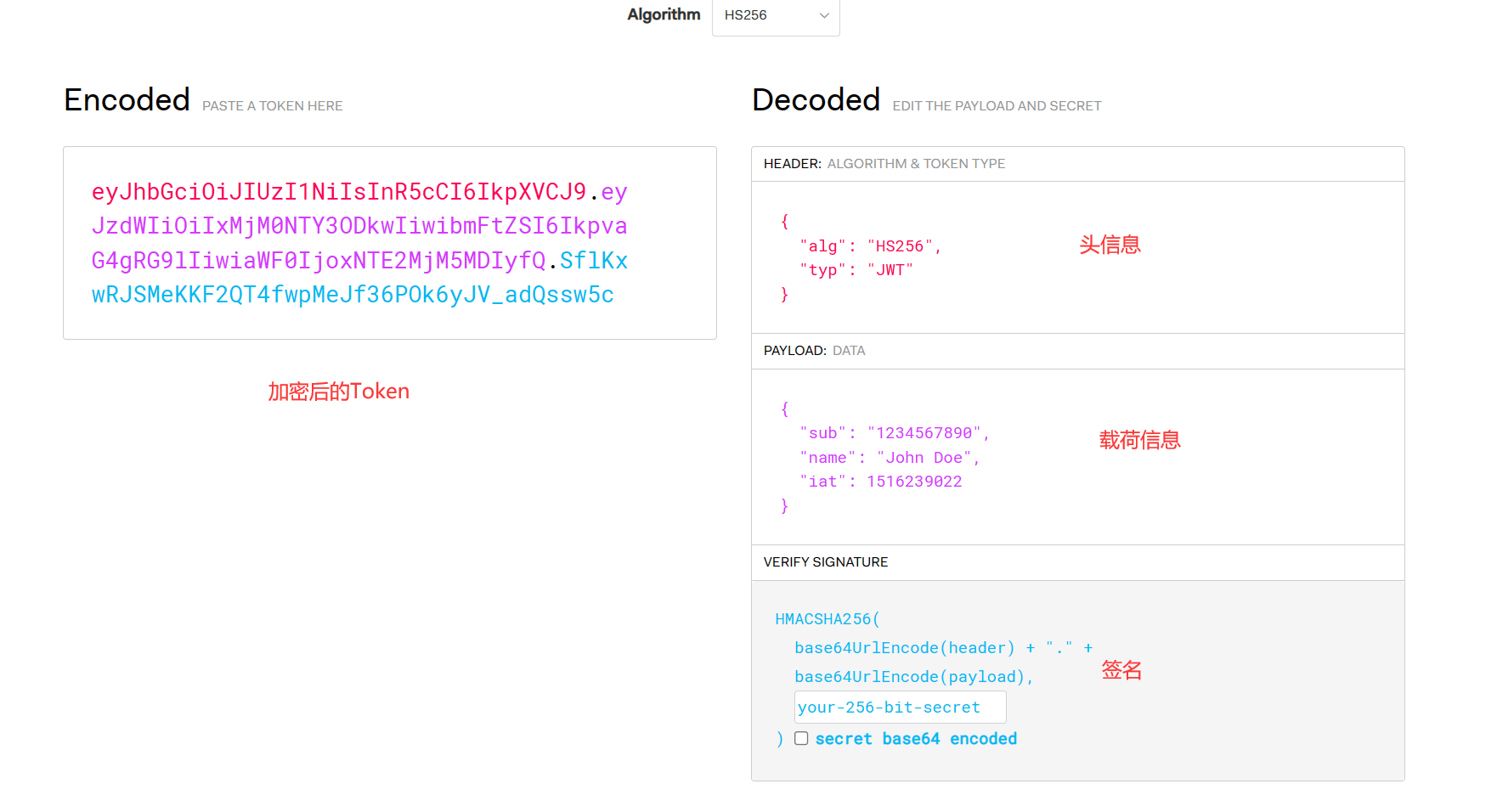Click the purple payload segment of encoded token
This screenshot has height=812, width=1497.
point(359,227)
